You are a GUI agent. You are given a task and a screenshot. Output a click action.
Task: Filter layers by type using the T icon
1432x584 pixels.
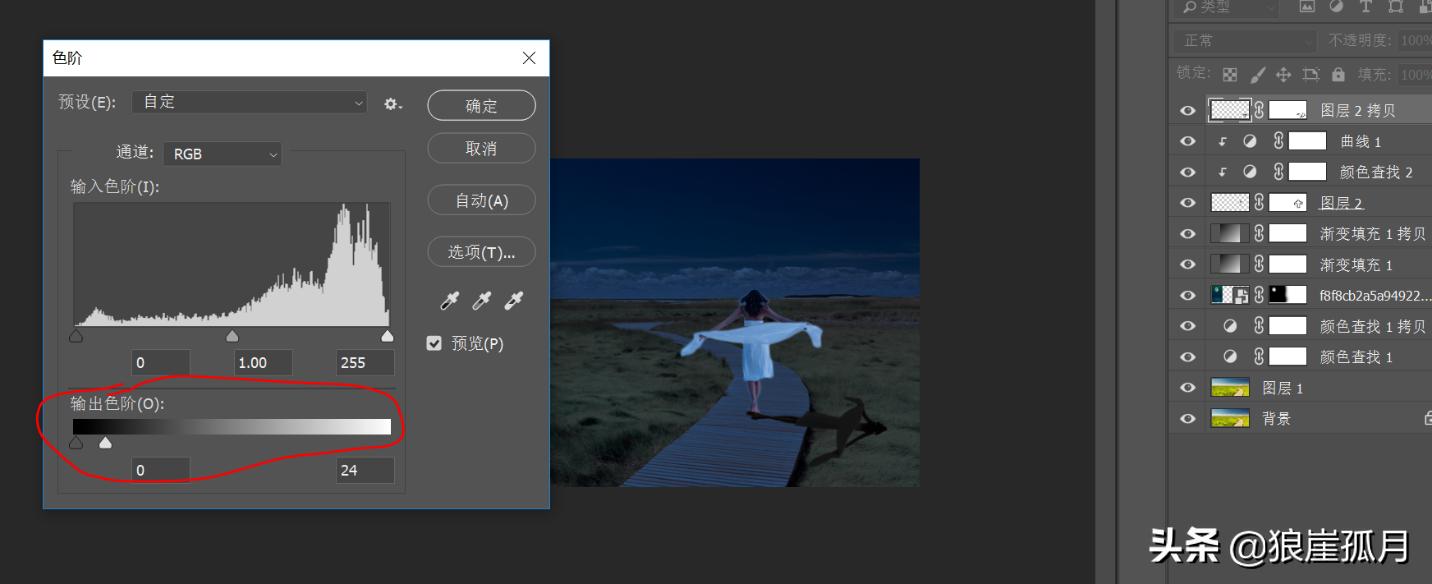point(1366,7)
